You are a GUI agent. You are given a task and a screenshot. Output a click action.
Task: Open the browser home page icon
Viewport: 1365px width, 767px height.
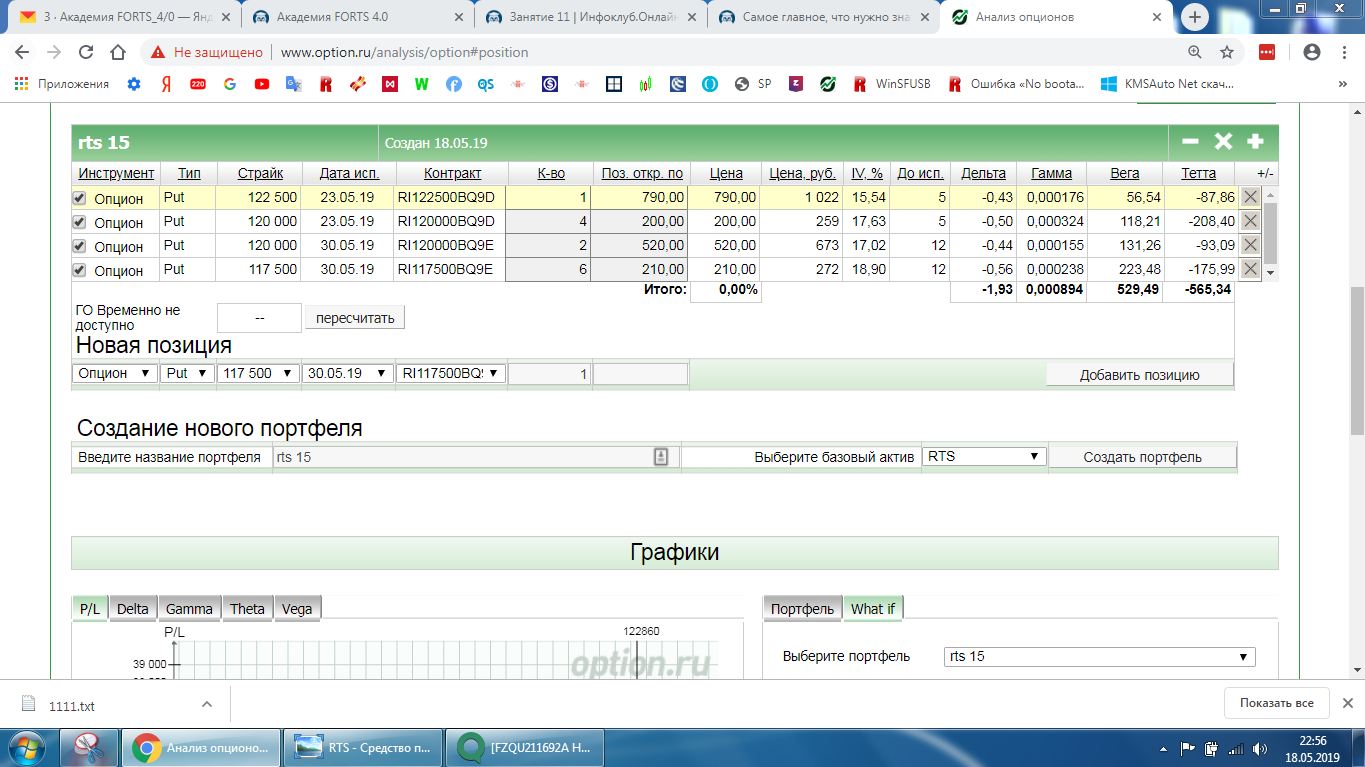[x=118, y=52]
